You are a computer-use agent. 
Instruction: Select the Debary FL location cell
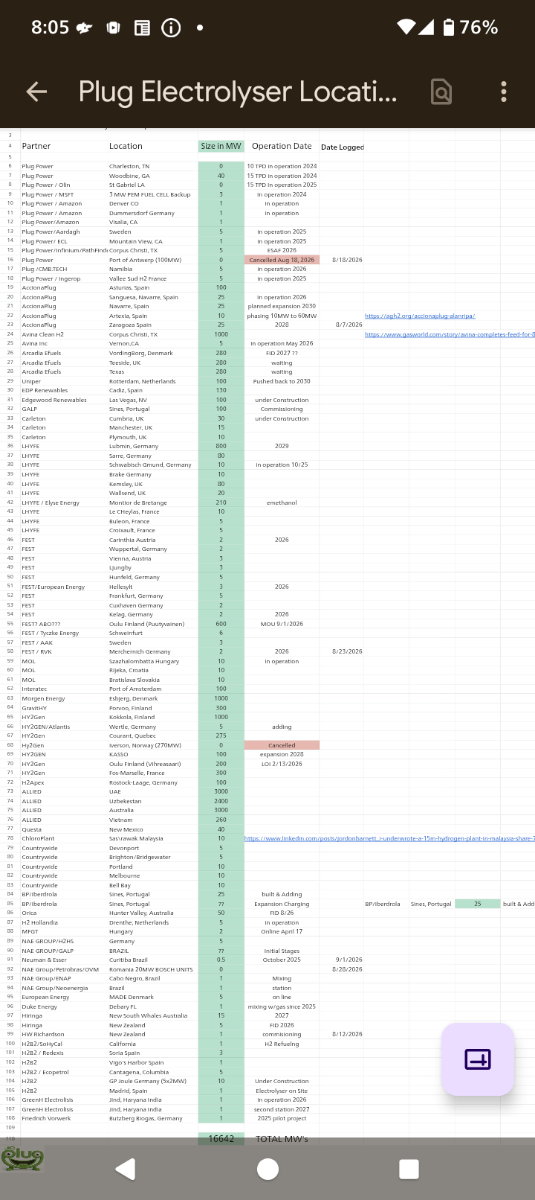[125, 1006]
